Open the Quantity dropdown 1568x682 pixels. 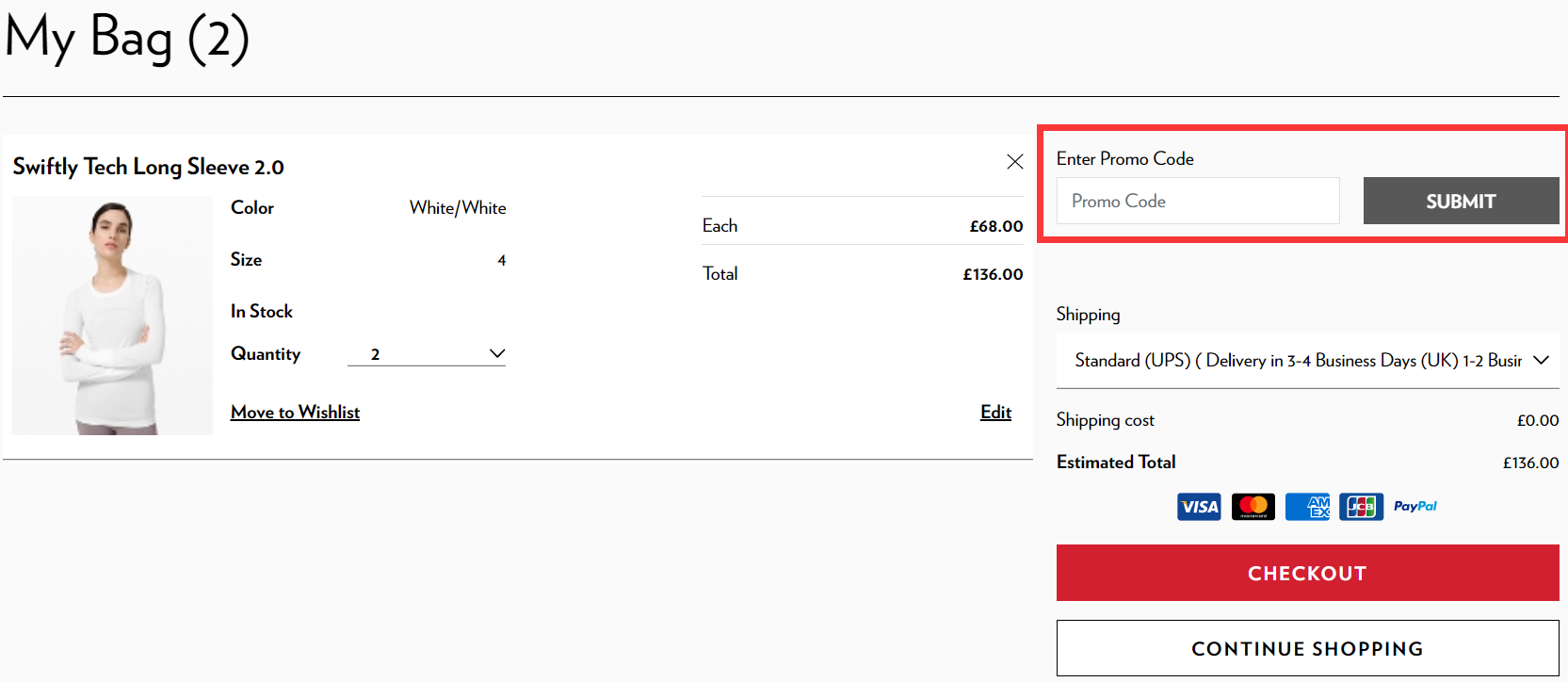tap(427, 354)
